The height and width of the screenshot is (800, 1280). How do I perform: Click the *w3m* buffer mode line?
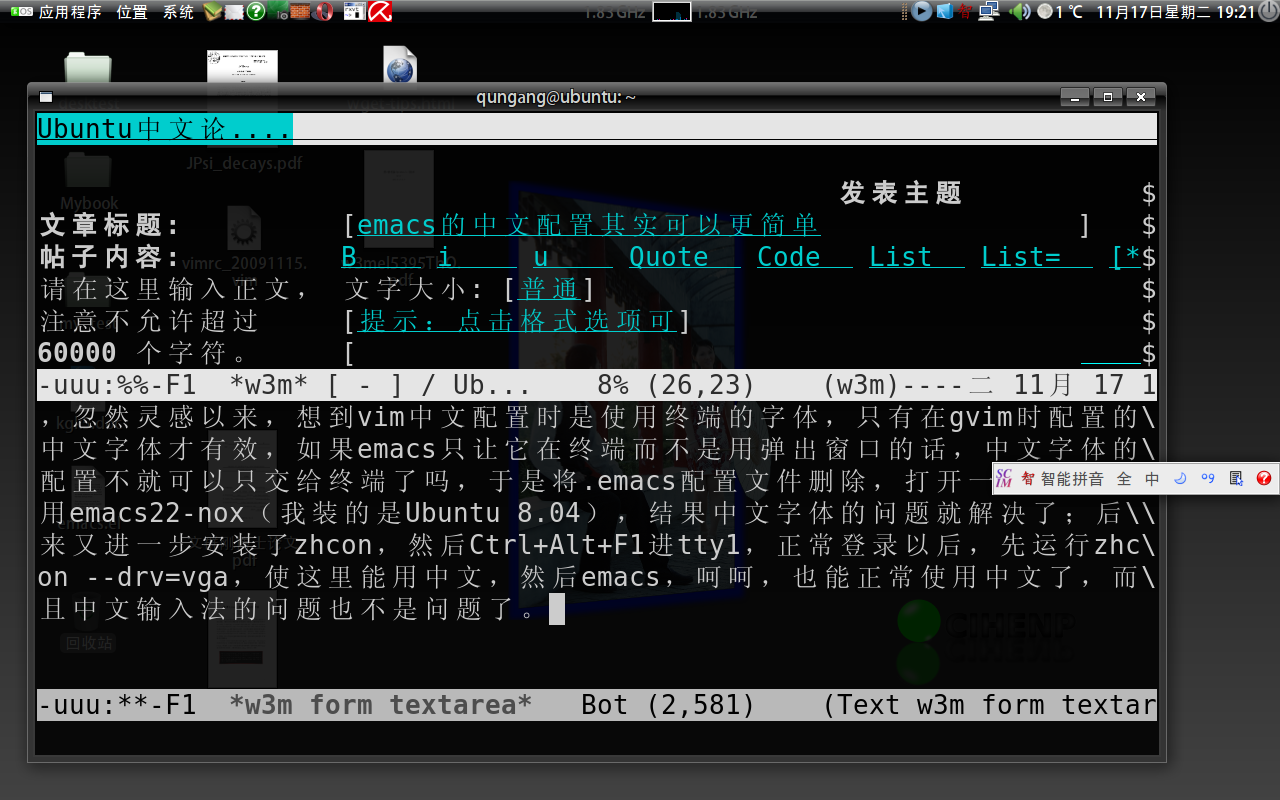tap(597, 385)
